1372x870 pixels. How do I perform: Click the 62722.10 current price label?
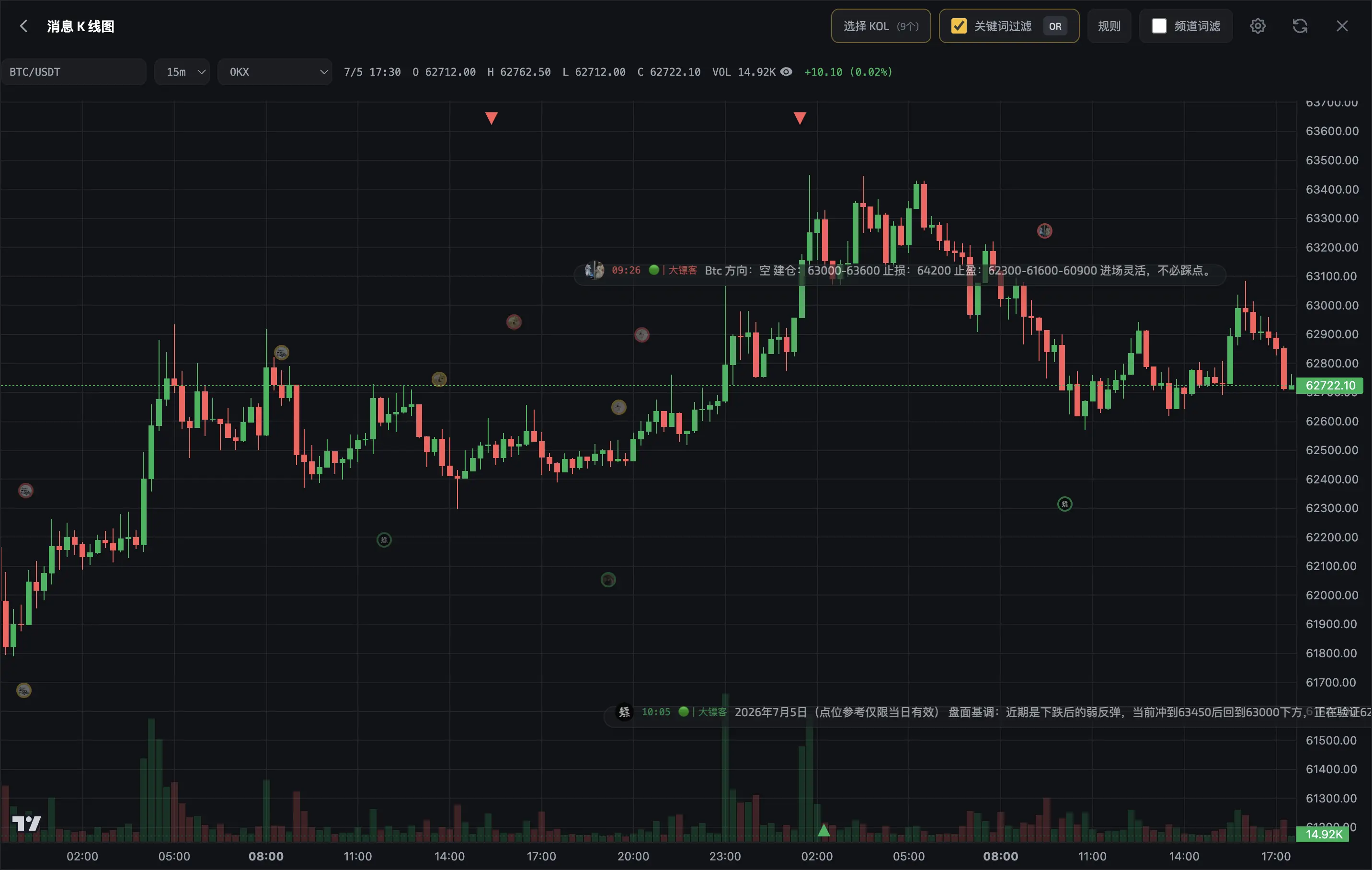1330,385
